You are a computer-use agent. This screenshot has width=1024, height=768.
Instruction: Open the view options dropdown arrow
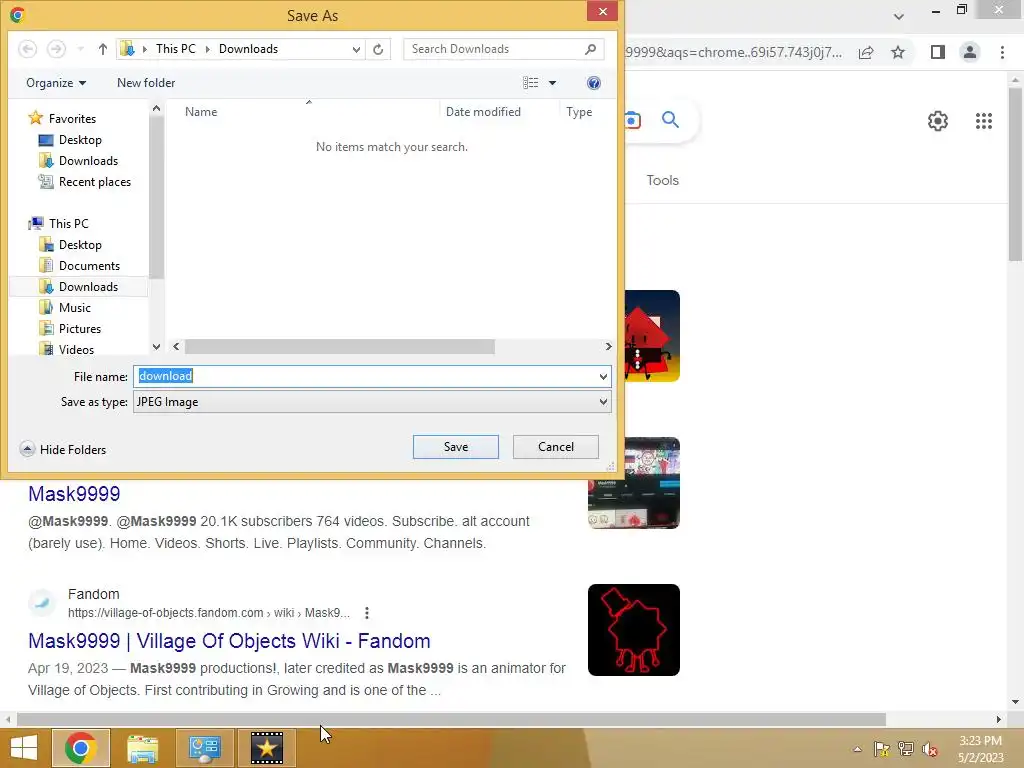pyautogui.click(x=552, y=83)
